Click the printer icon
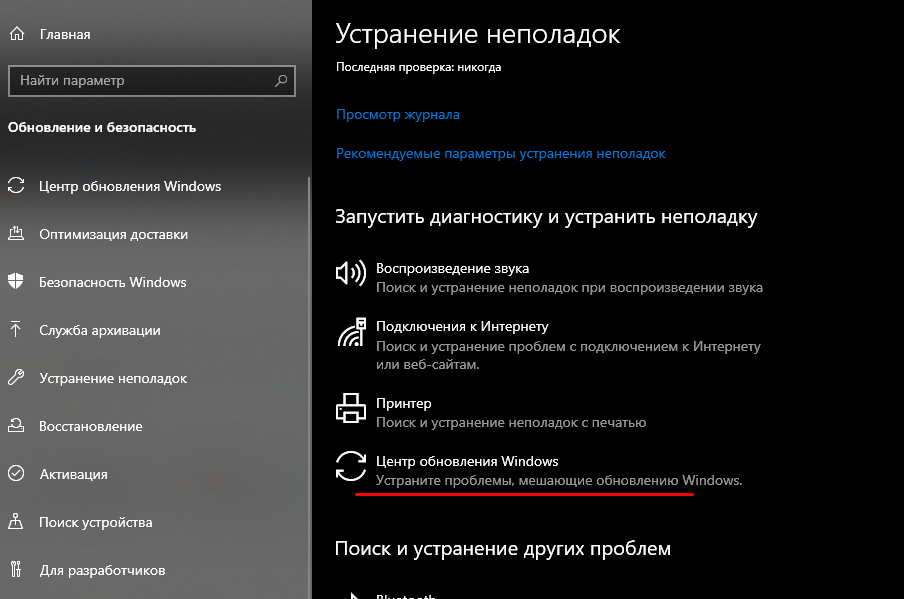The height and width of the screenshot is (599, 904). click(x=351, y=408)
